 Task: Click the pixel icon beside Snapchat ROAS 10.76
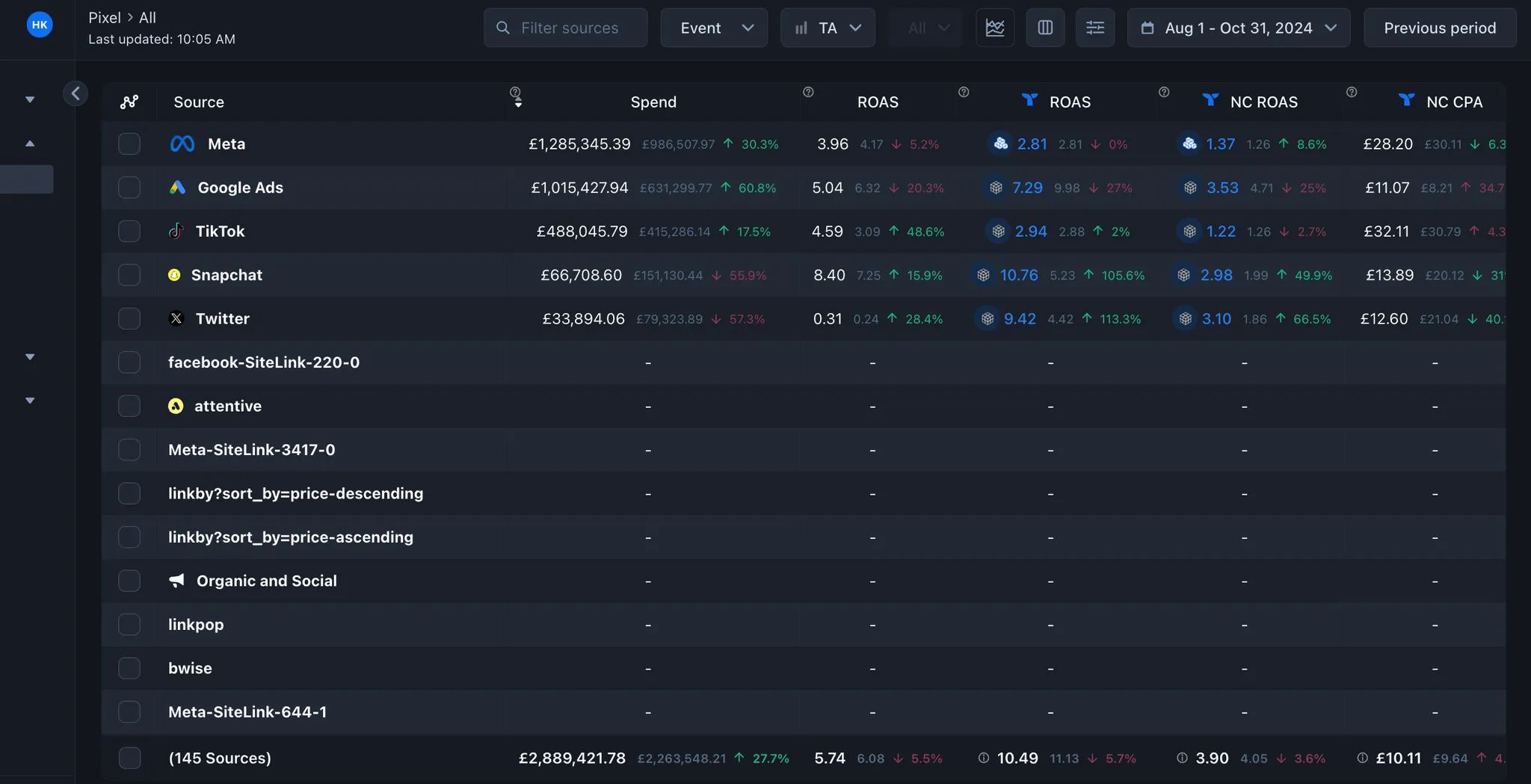click(984, 275)
